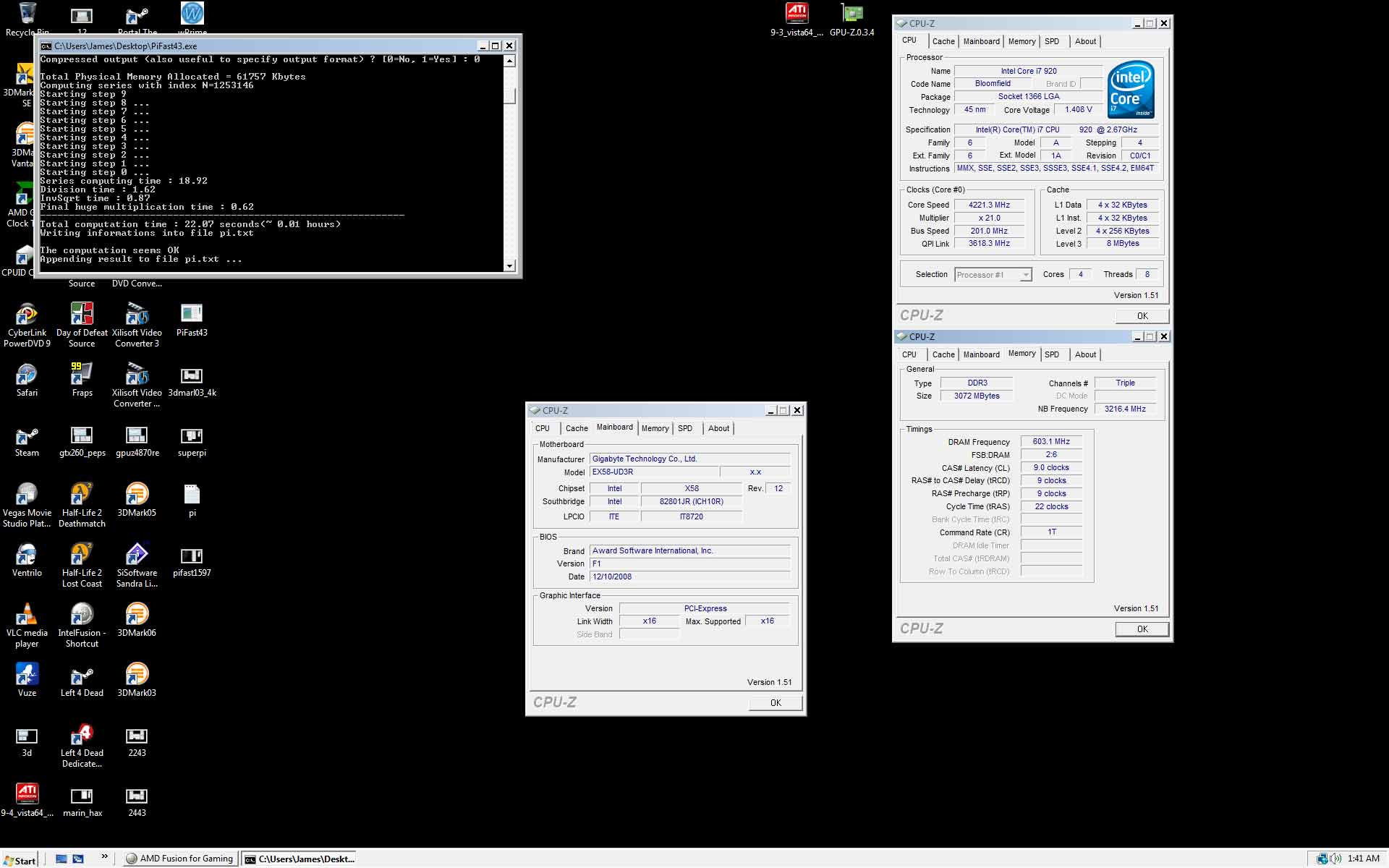Image resolution: width=1389 pixels, height=868 pixels.
Task: Open the 2243 desktop file
Action: (137, 736)
